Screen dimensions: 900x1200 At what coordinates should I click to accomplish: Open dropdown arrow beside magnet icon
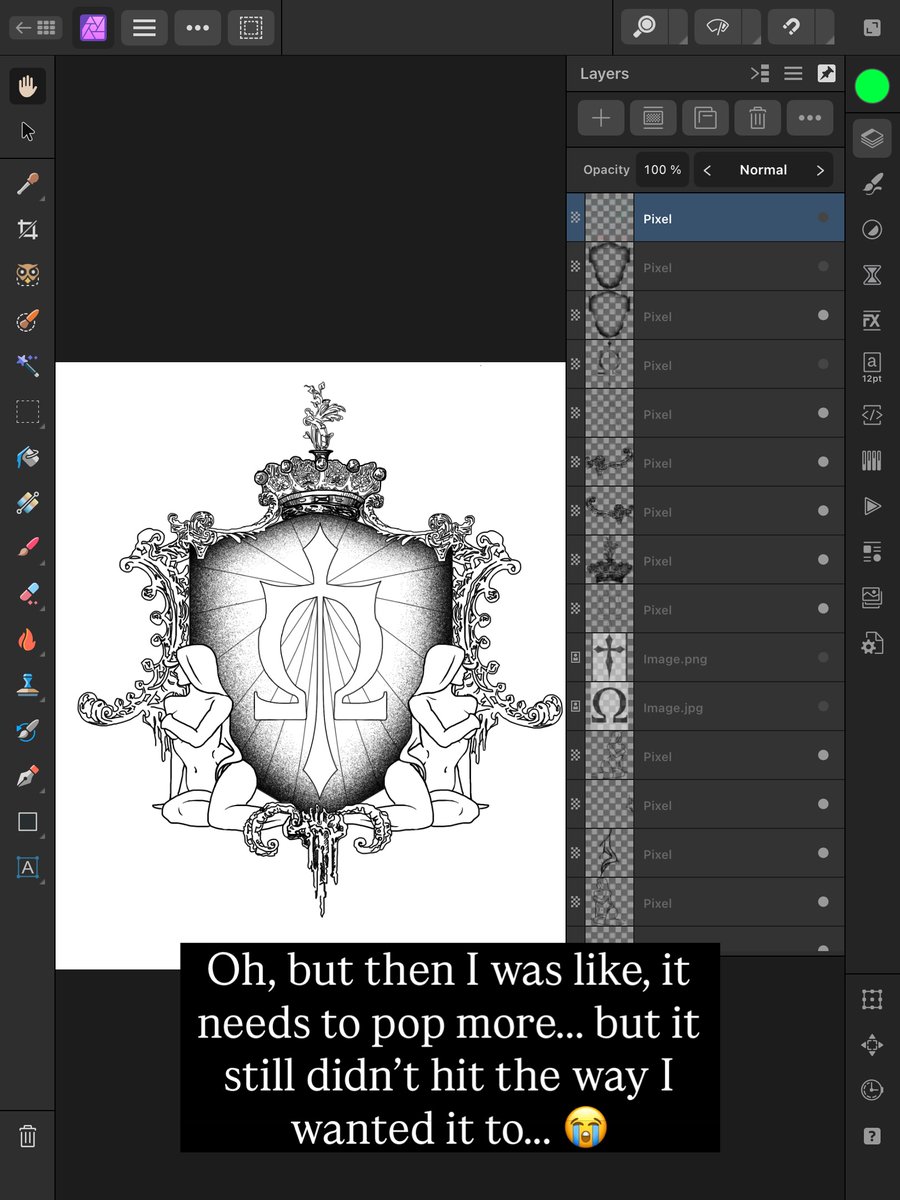click(824, 27)
